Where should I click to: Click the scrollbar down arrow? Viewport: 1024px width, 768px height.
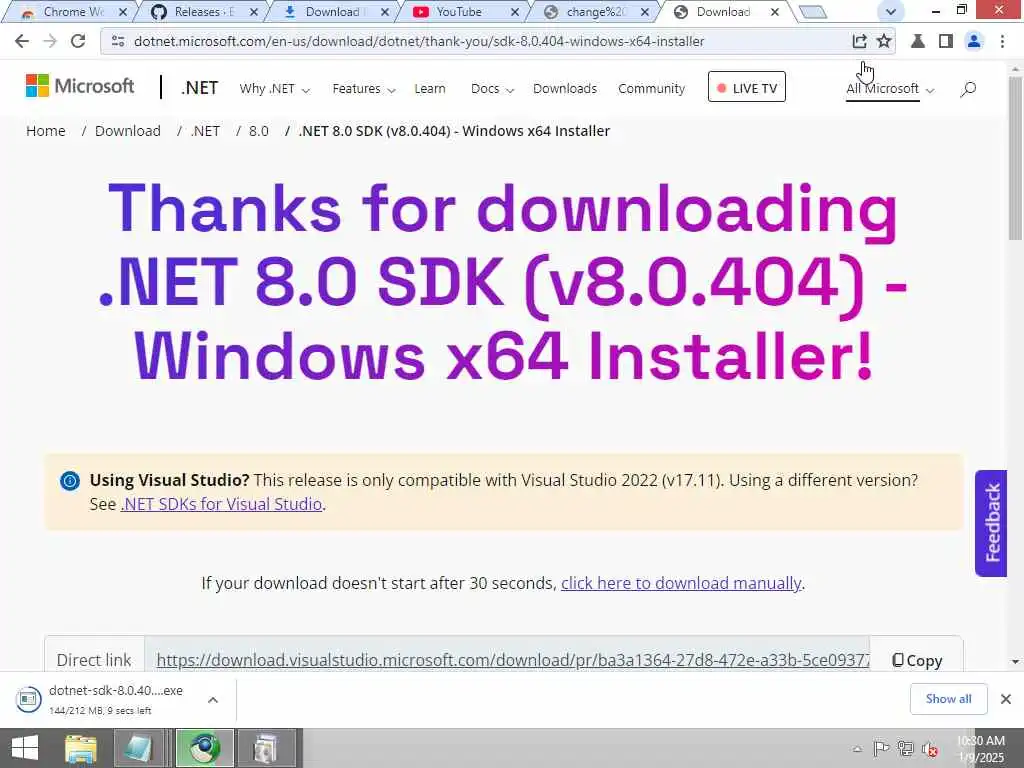pos(1016,662)
